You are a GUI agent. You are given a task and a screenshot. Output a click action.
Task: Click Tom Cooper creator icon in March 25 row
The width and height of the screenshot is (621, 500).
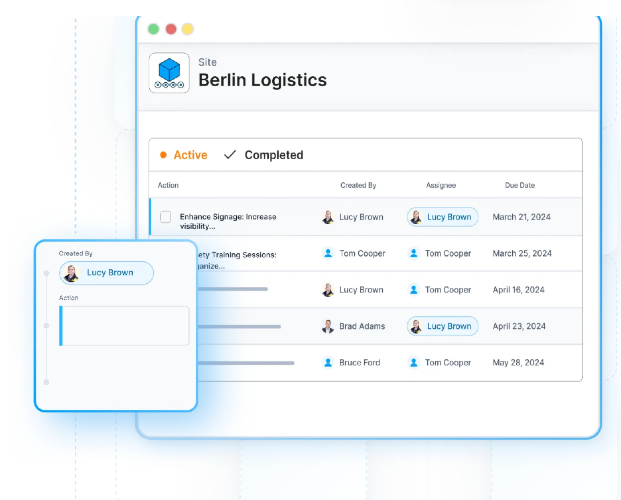click(x=328, y=253)
